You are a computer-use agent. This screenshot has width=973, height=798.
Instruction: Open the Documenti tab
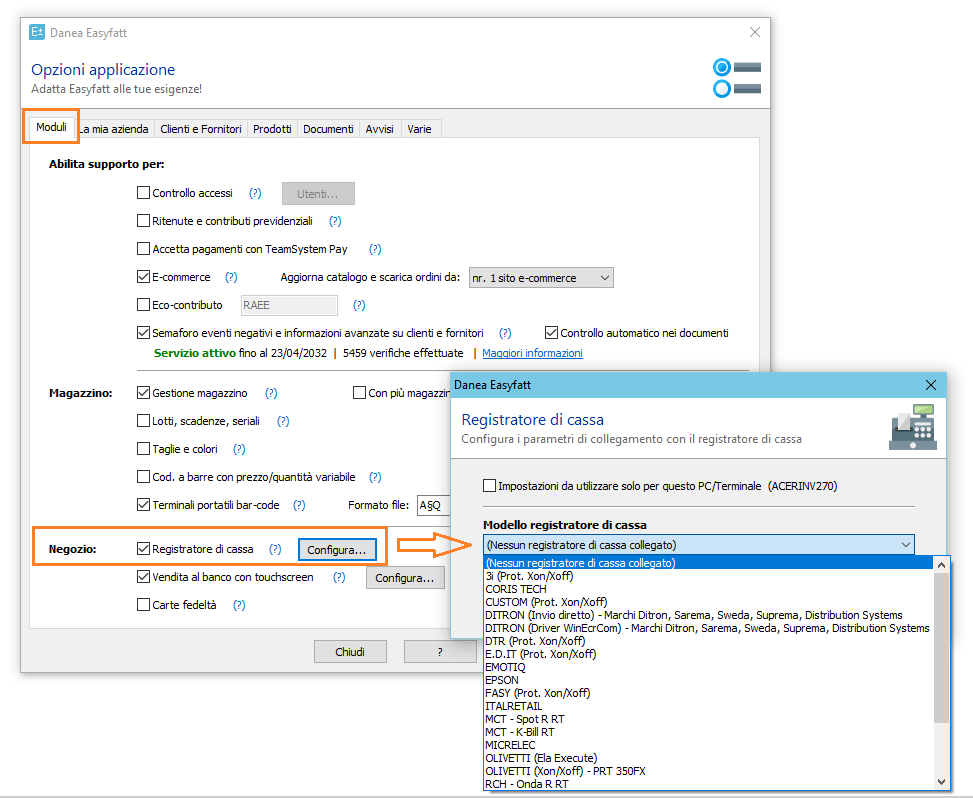[328, 128]
